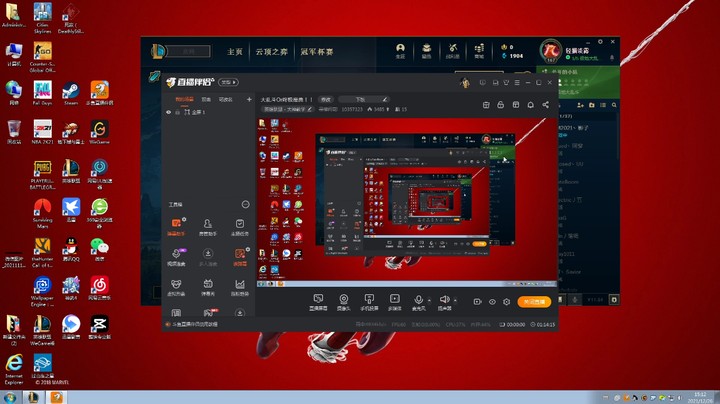Click the share icon in streaming tool
This screenshot has height=404, width=720.
(x=546, y=105)
